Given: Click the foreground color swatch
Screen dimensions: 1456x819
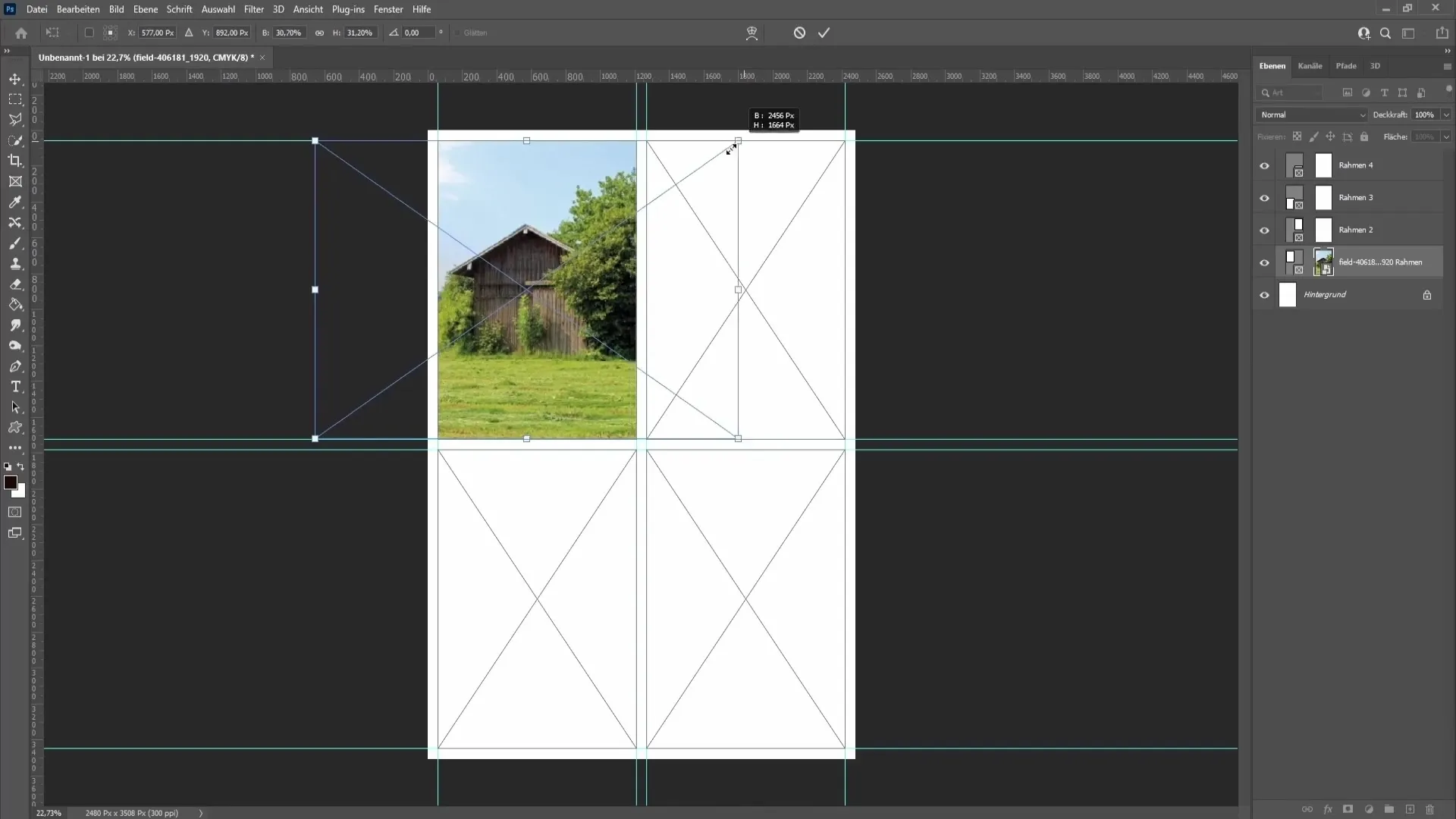Looking at the screenshot, I should click(x=10, y=482).
